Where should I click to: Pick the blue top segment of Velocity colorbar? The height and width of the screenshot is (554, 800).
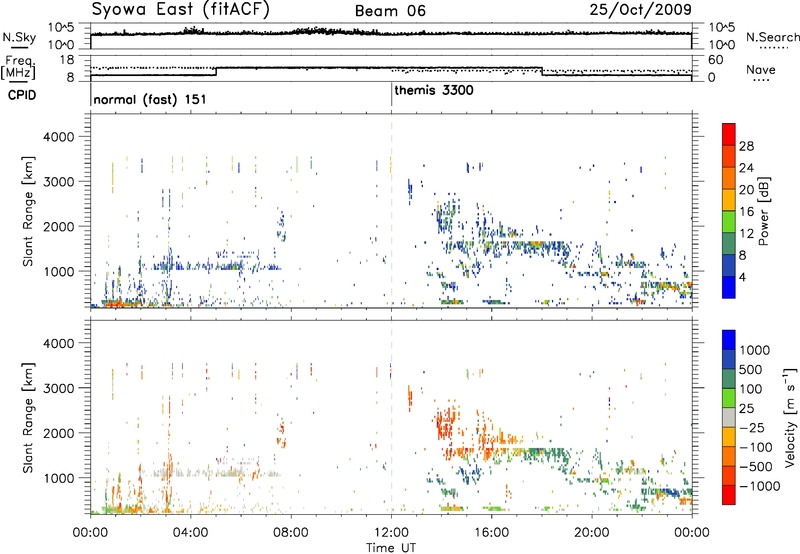pyautogui.click(x=729, y=340)
